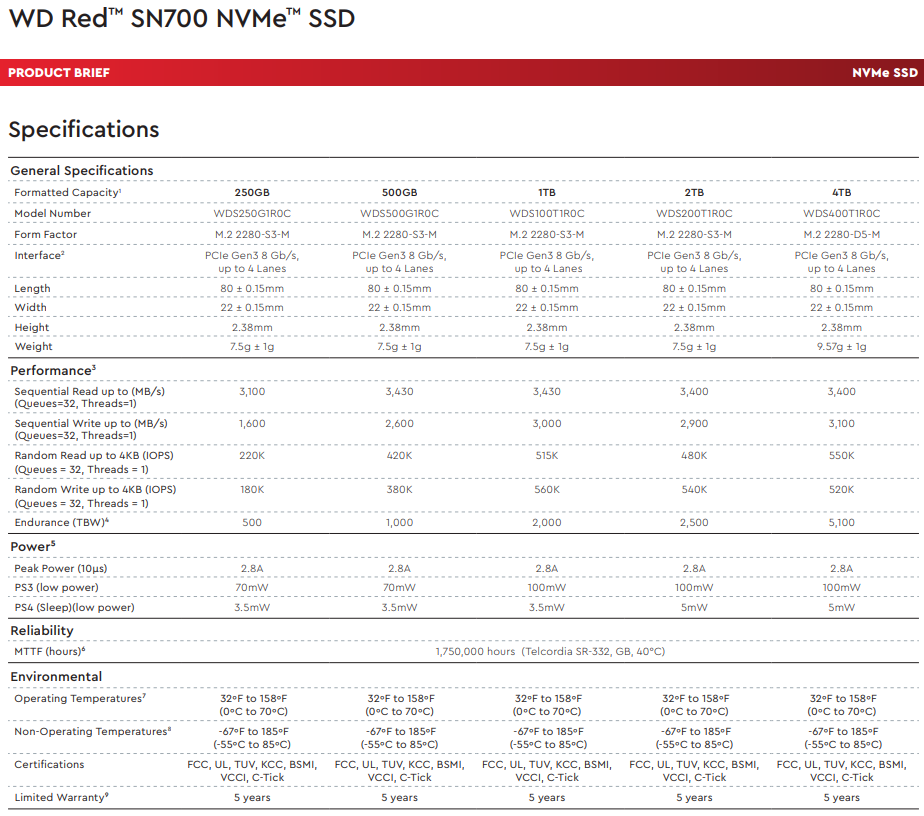
Task: Click the "Form Factor" row label
Action: pyautogui.click(x=45, y=234)
